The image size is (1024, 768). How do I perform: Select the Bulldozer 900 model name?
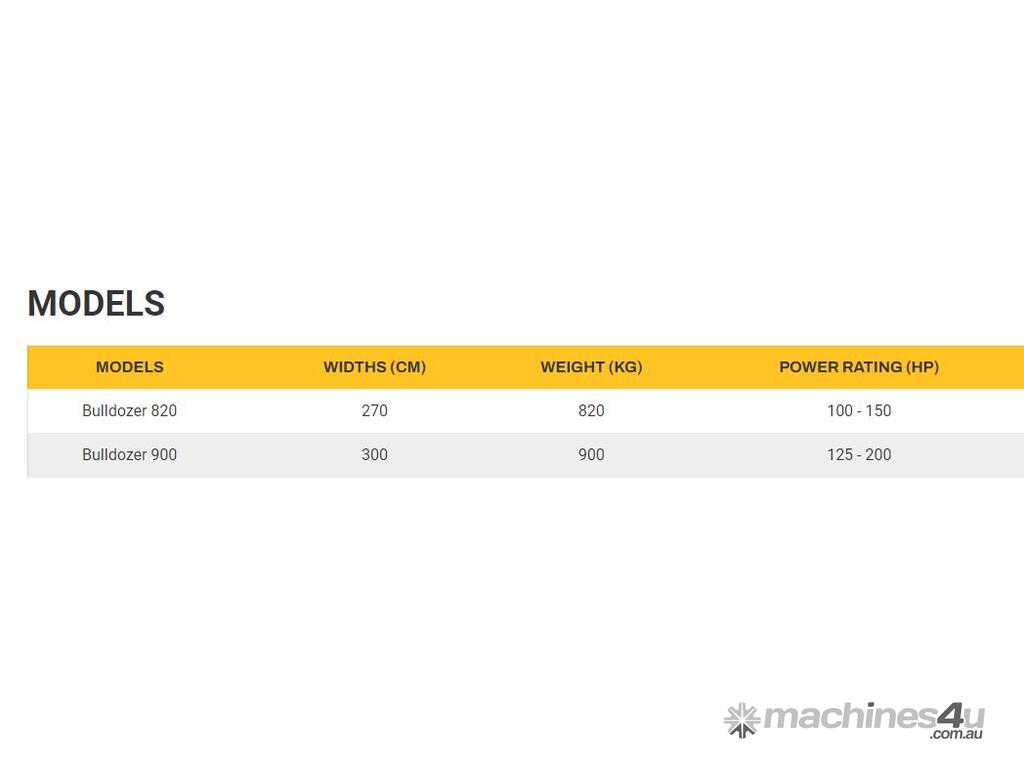click(x=129, y=455)
